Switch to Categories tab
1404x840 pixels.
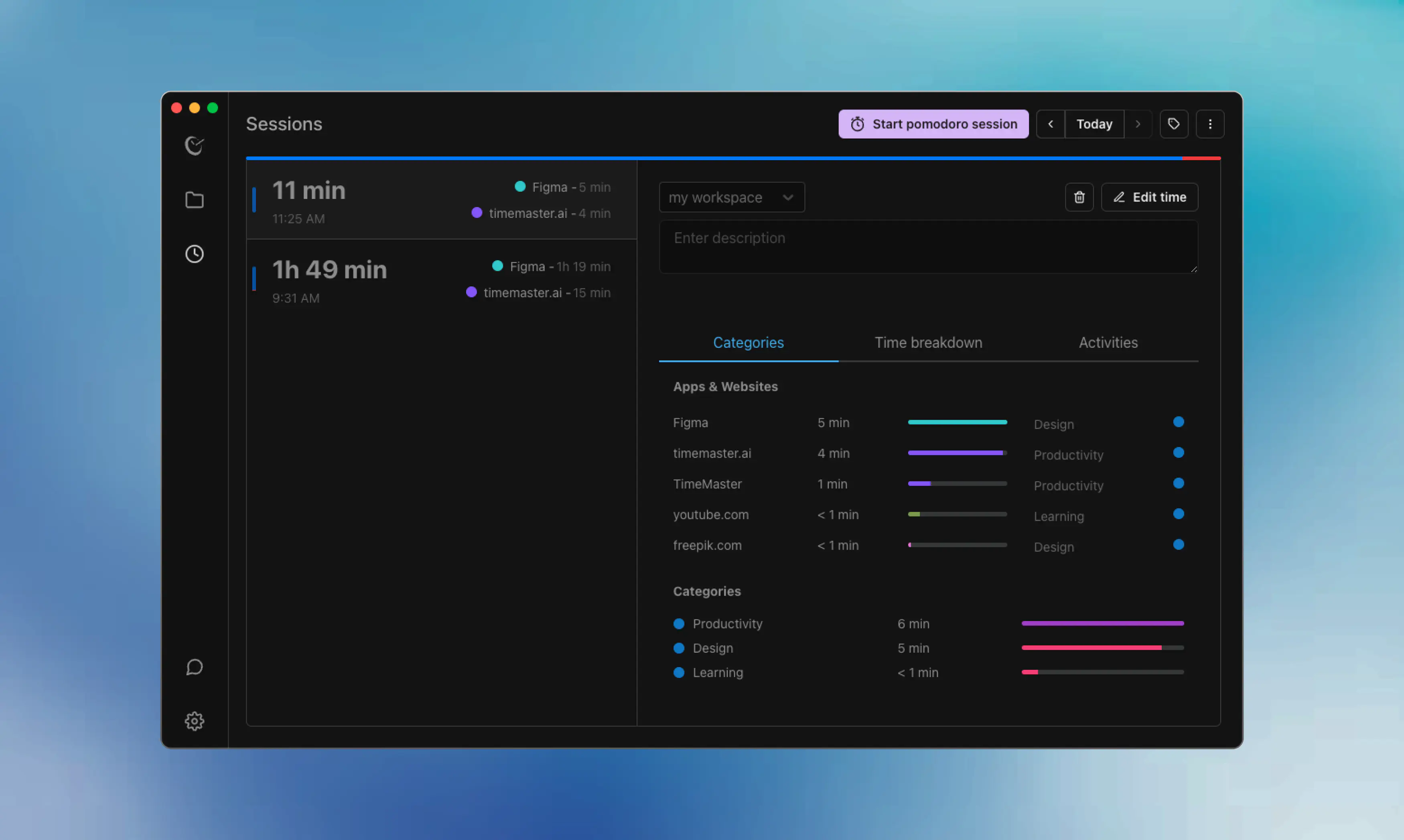pyautogui.click(x=748, y=343)
